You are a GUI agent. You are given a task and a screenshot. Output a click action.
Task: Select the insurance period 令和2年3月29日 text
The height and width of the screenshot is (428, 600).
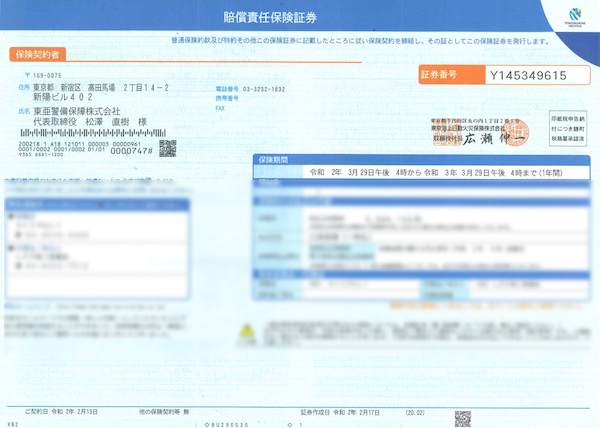[x=436, y=173]
